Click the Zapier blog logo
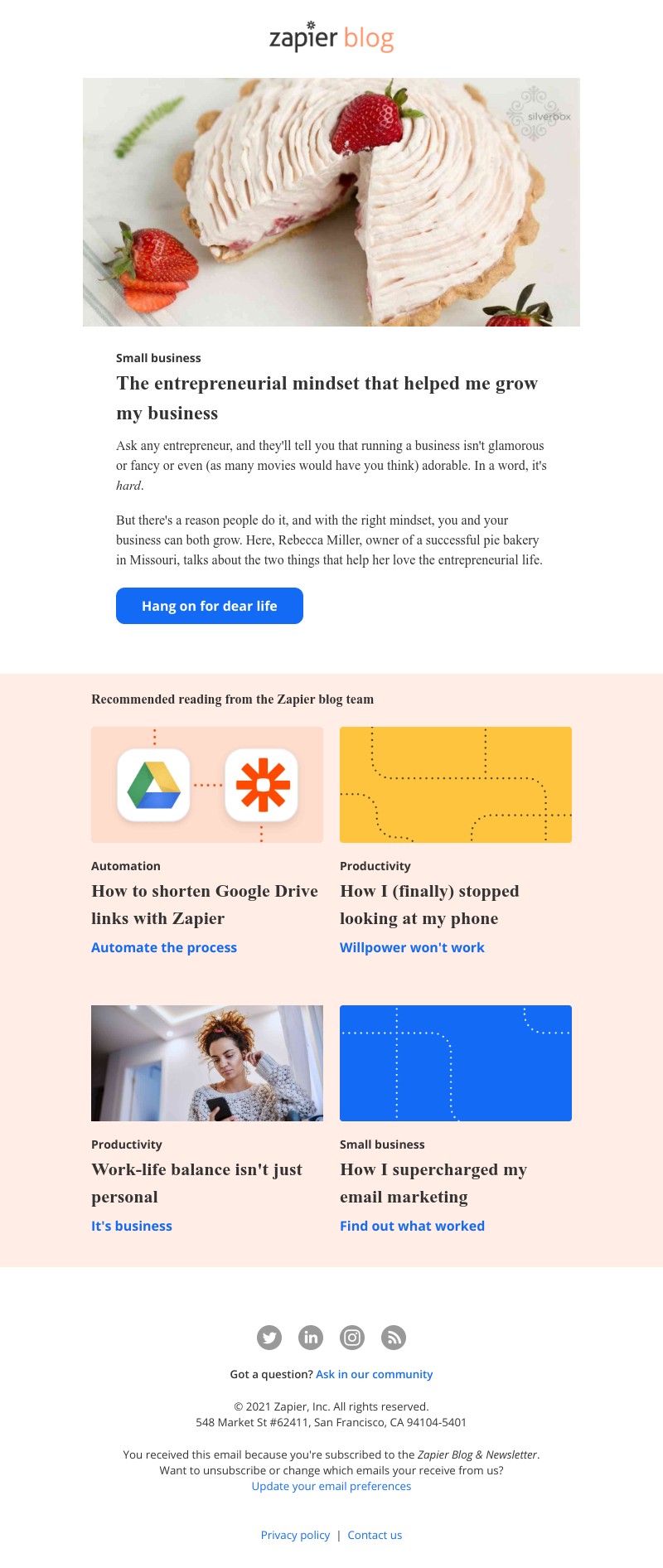The width and height of the screenshot is (663, 1568). (331, 37)
